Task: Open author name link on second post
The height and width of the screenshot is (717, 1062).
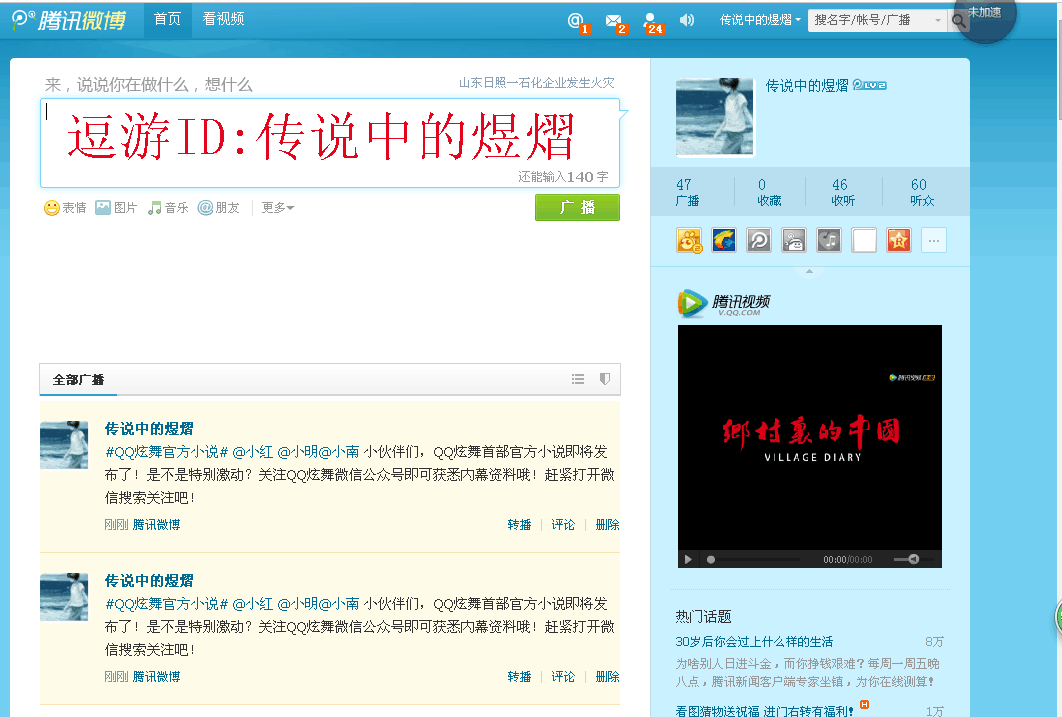Action: (149, 580)
